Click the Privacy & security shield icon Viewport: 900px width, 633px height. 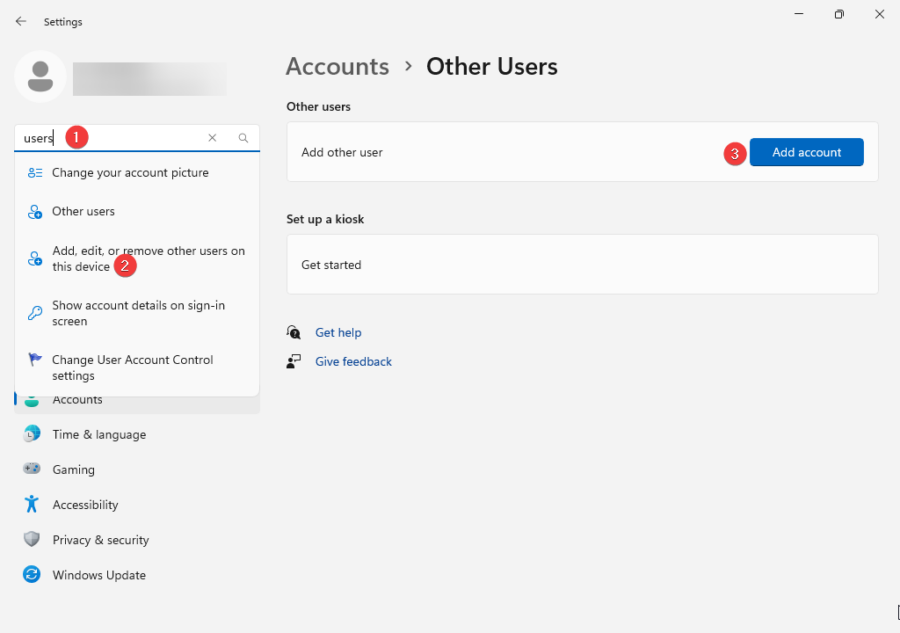click(32, 539)
